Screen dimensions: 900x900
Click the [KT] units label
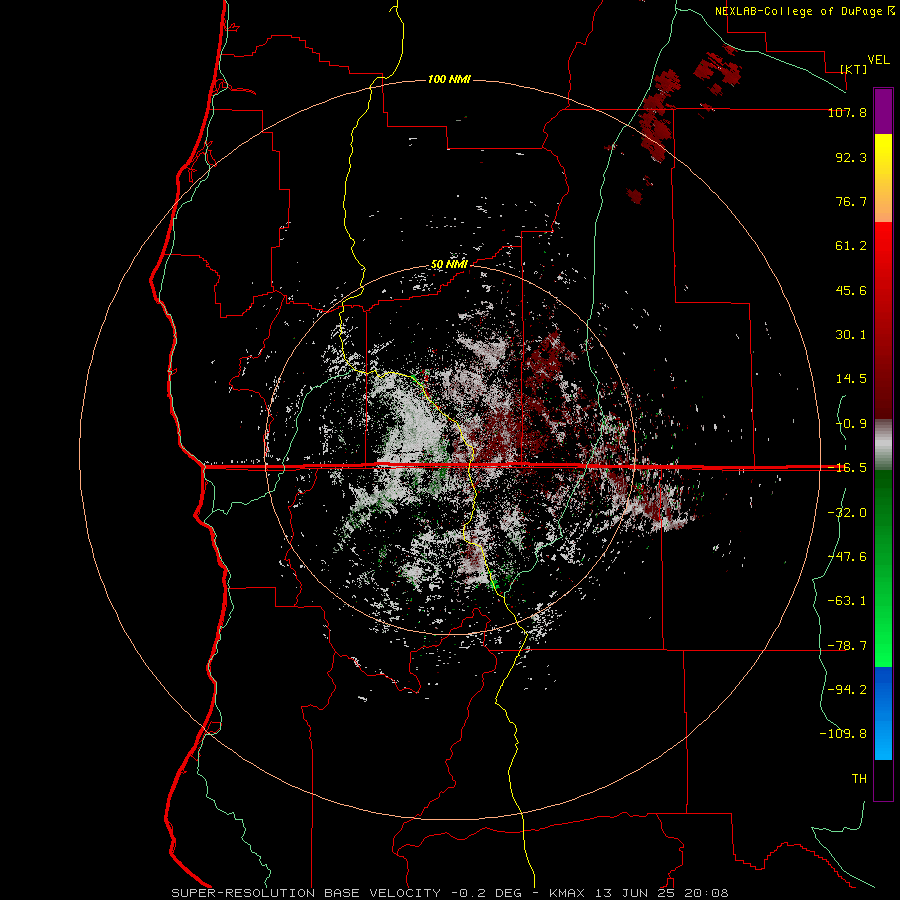854,69
